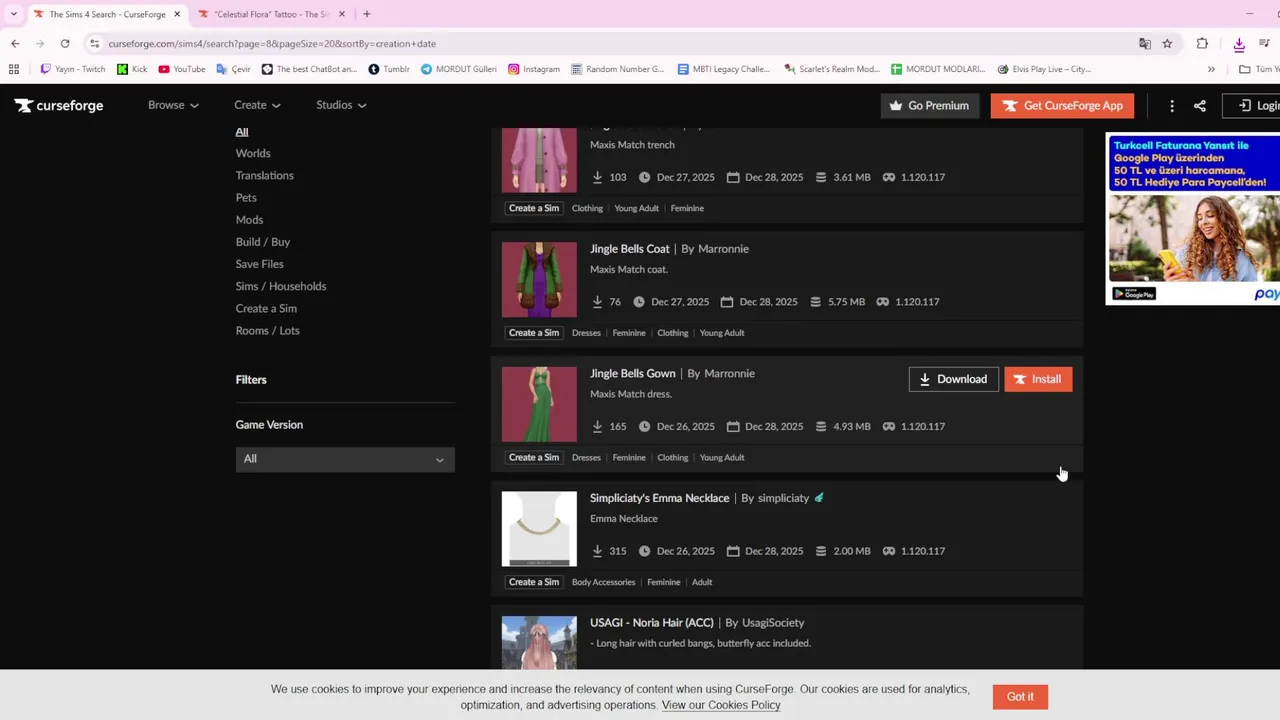This screenshot has width=1280, height=720.
Task: Open Random Number Generator bookmark
Action: pyautogui.click(x=618, y=69)
